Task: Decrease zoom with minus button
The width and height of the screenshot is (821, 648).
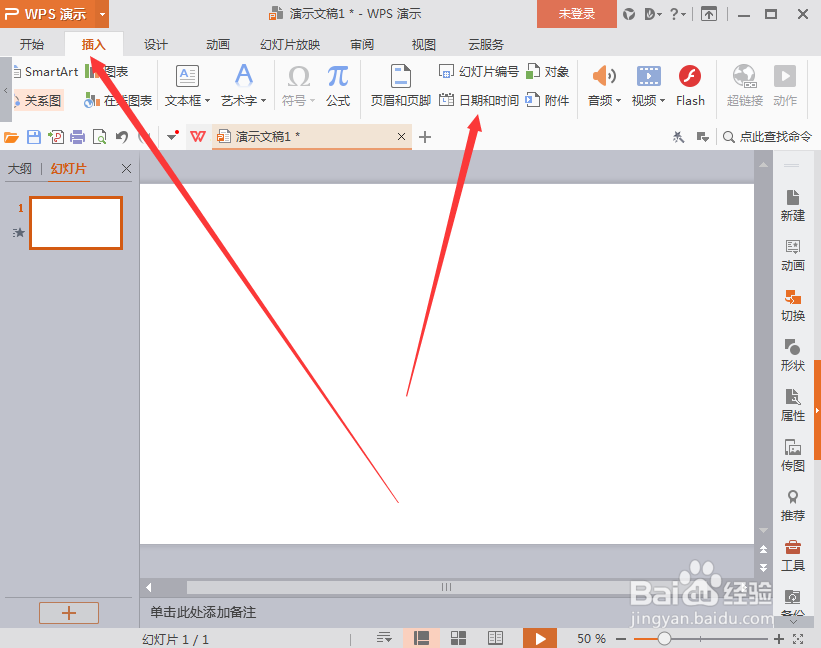Action: tap(621, 639)
